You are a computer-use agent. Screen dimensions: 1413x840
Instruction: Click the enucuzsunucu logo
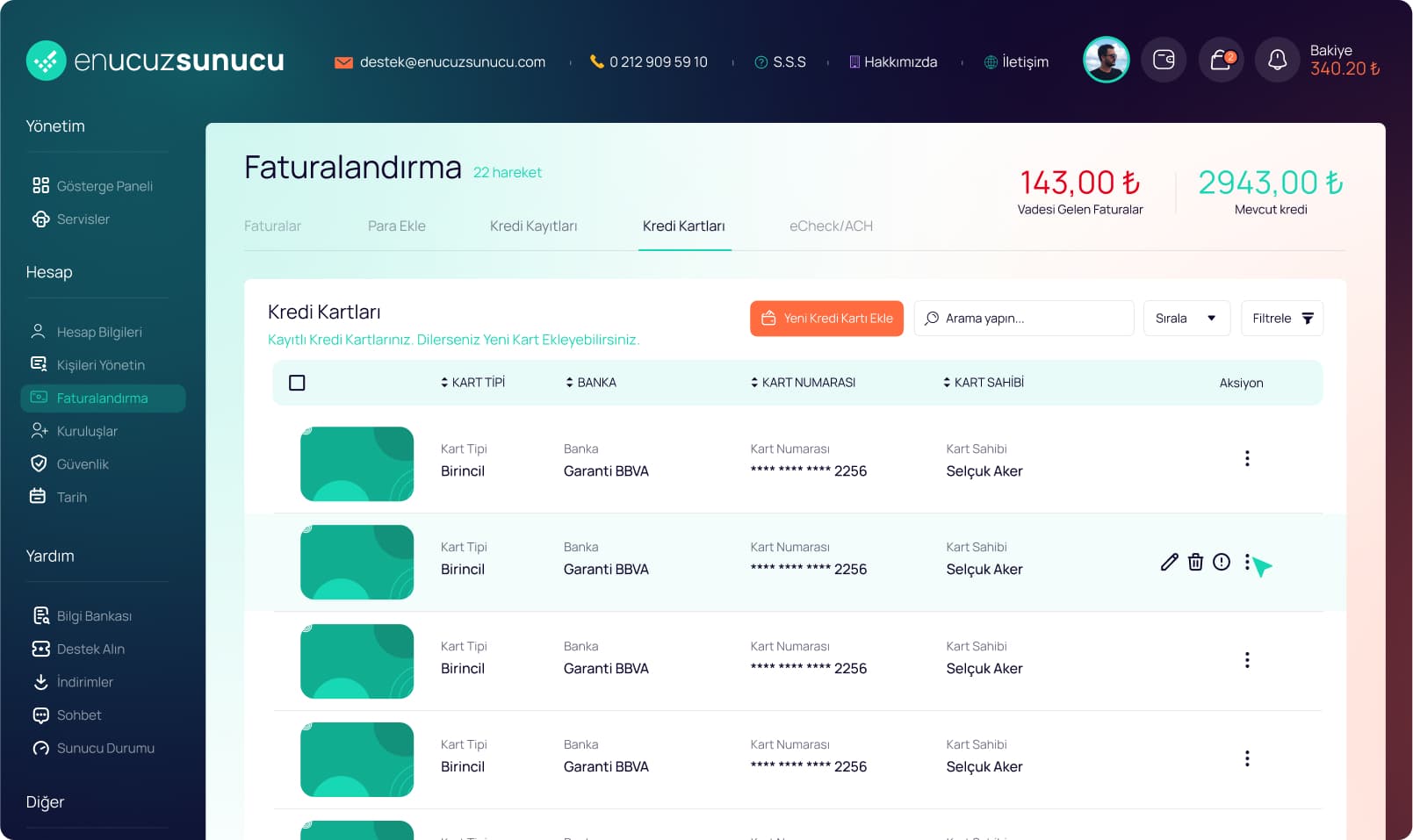click(x=155, y=61)
